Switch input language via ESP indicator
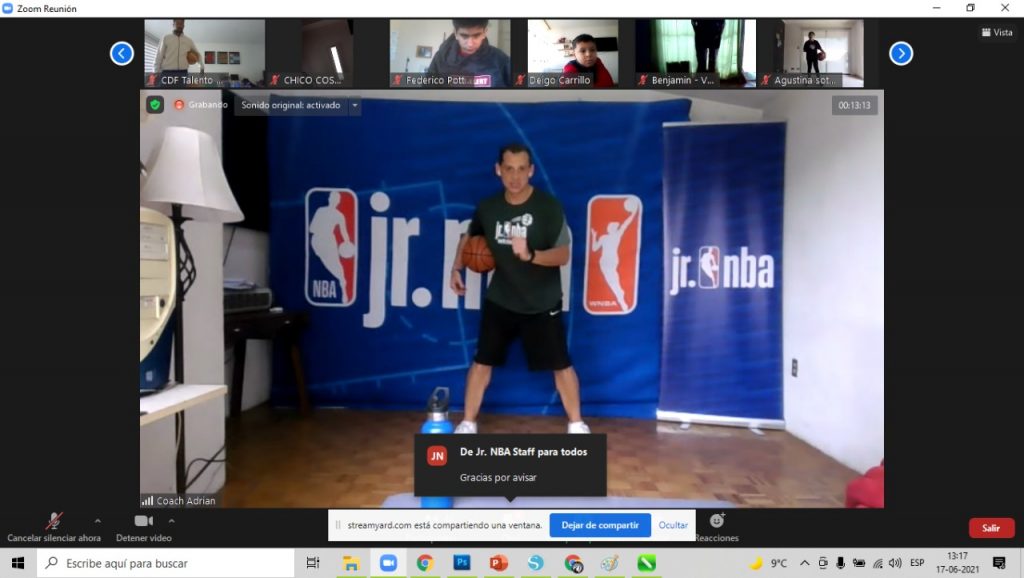 (917, 563)
